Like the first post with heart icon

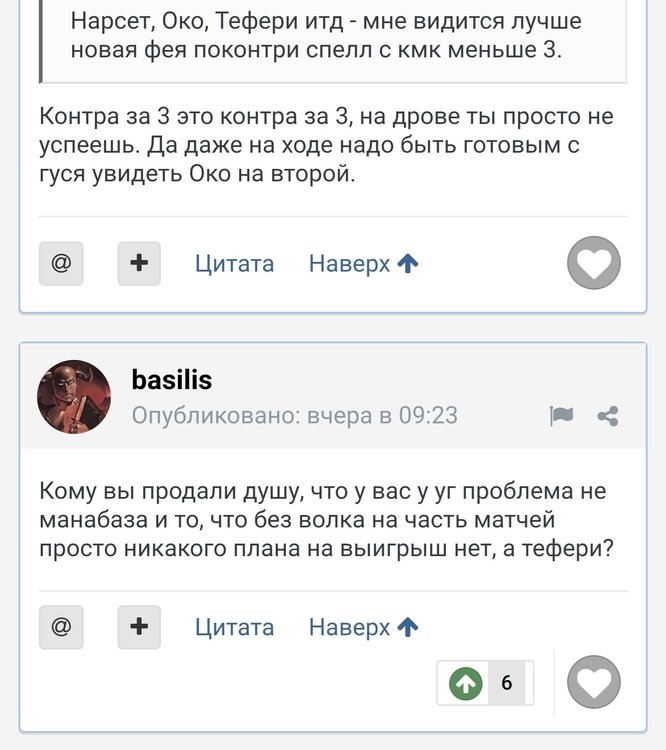coord(594,264)
